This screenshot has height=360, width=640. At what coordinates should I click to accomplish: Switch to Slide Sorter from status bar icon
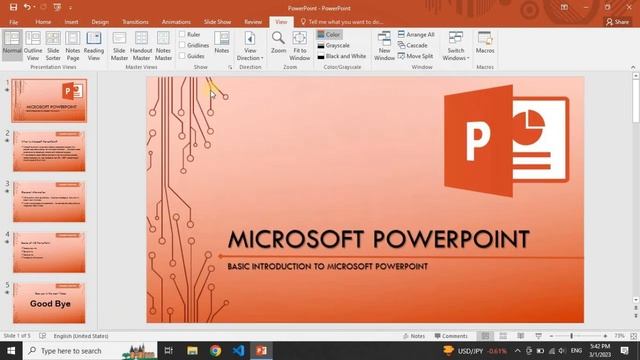pyautogui.click(x=503, y=336)
